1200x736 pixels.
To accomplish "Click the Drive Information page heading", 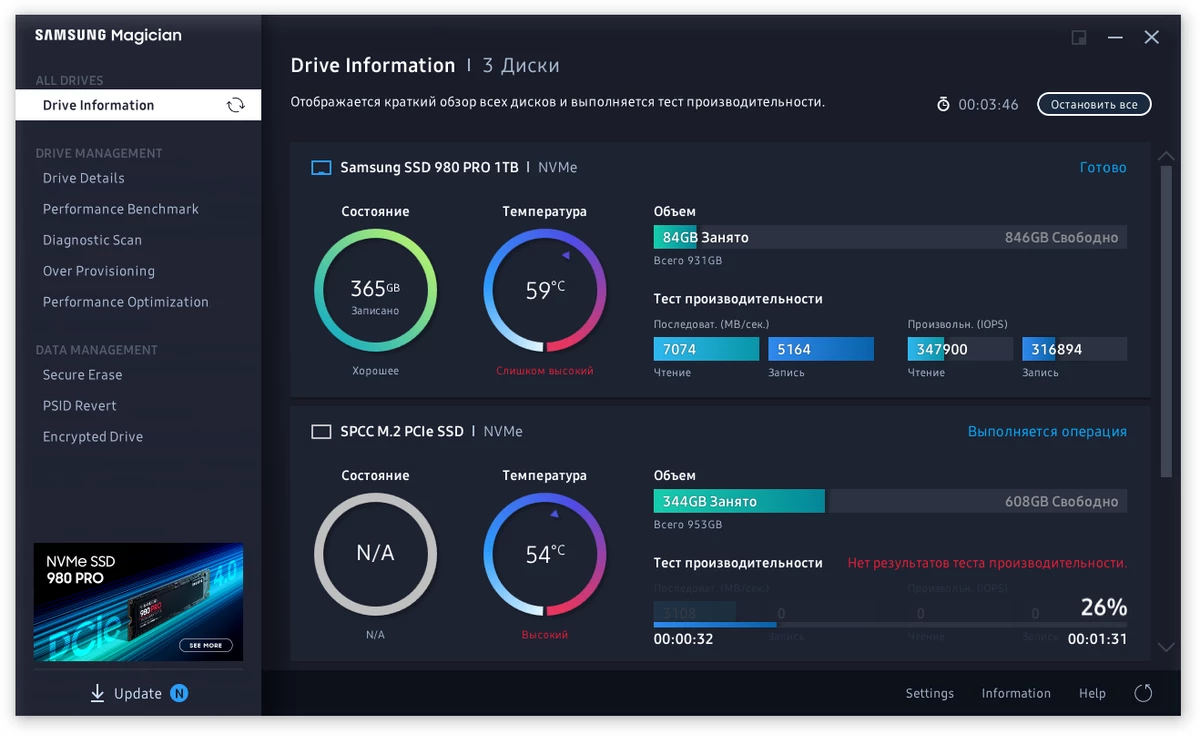I will coord(373,66).
